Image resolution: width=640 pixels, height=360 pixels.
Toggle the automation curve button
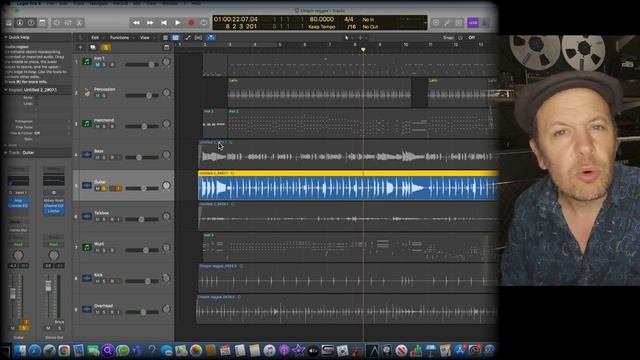click(188, 38)
